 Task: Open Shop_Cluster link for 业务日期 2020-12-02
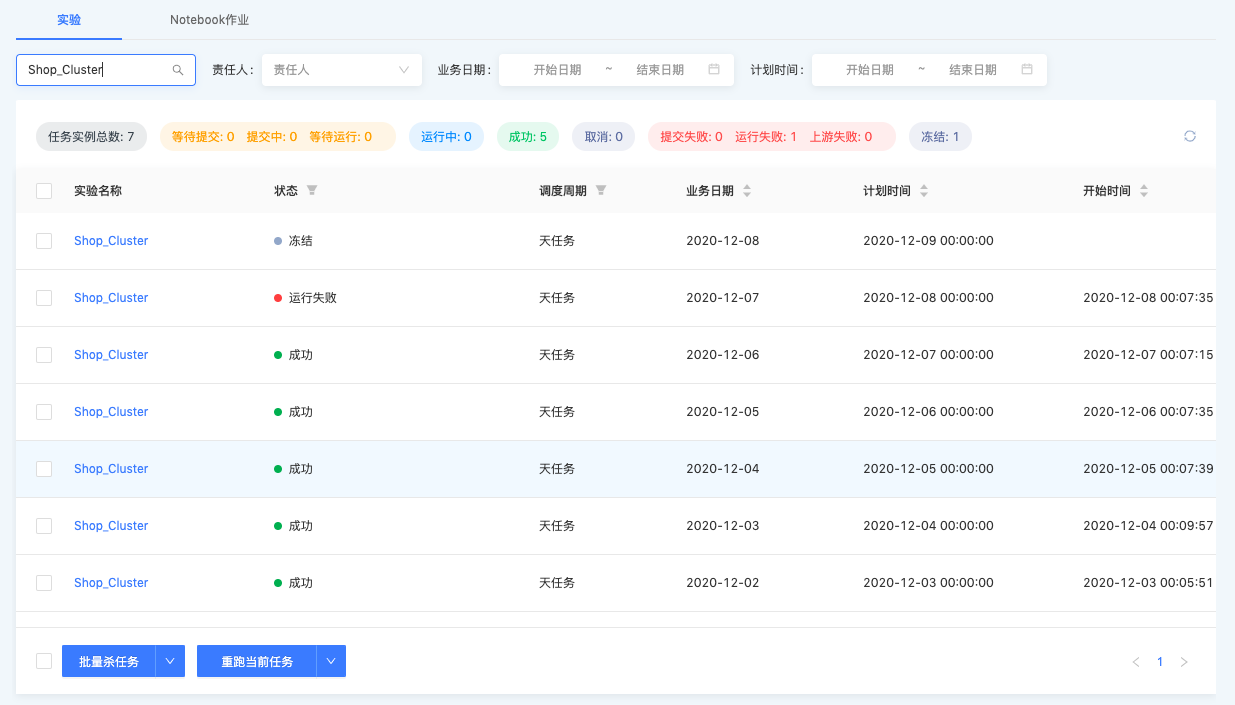(111, 583)
